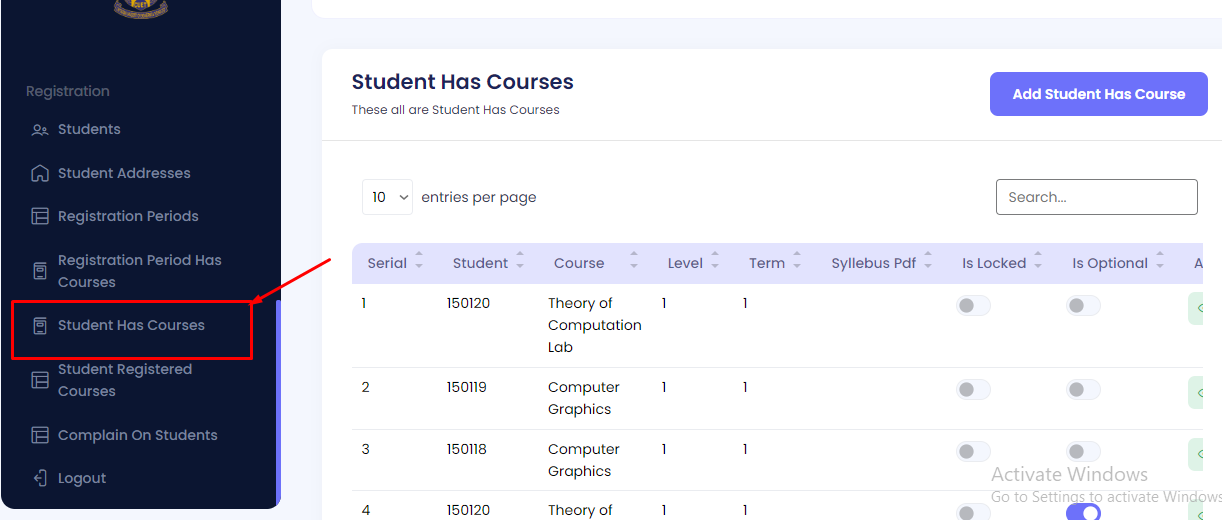1222x520 pixels.
Task: Sort table by Serial column
Action: (x=419, y=263)
